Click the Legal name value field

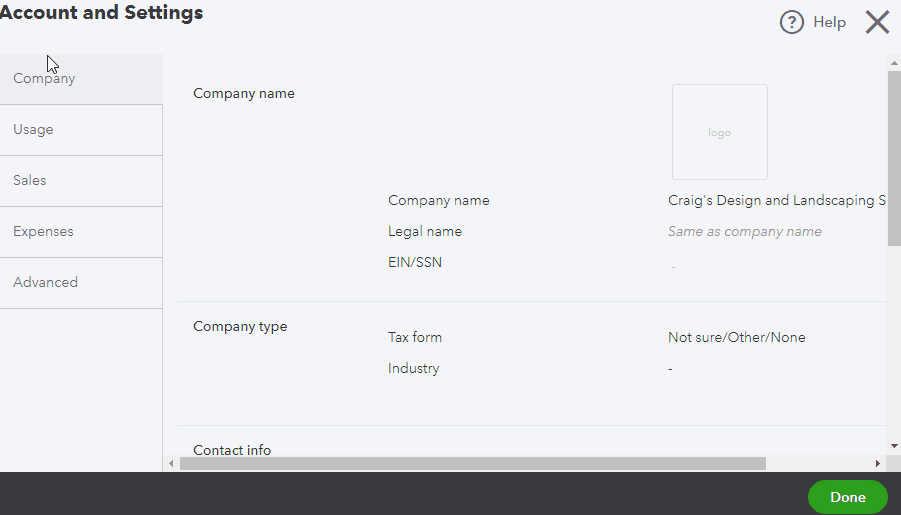pyautogui.click(x=744, y=231)
